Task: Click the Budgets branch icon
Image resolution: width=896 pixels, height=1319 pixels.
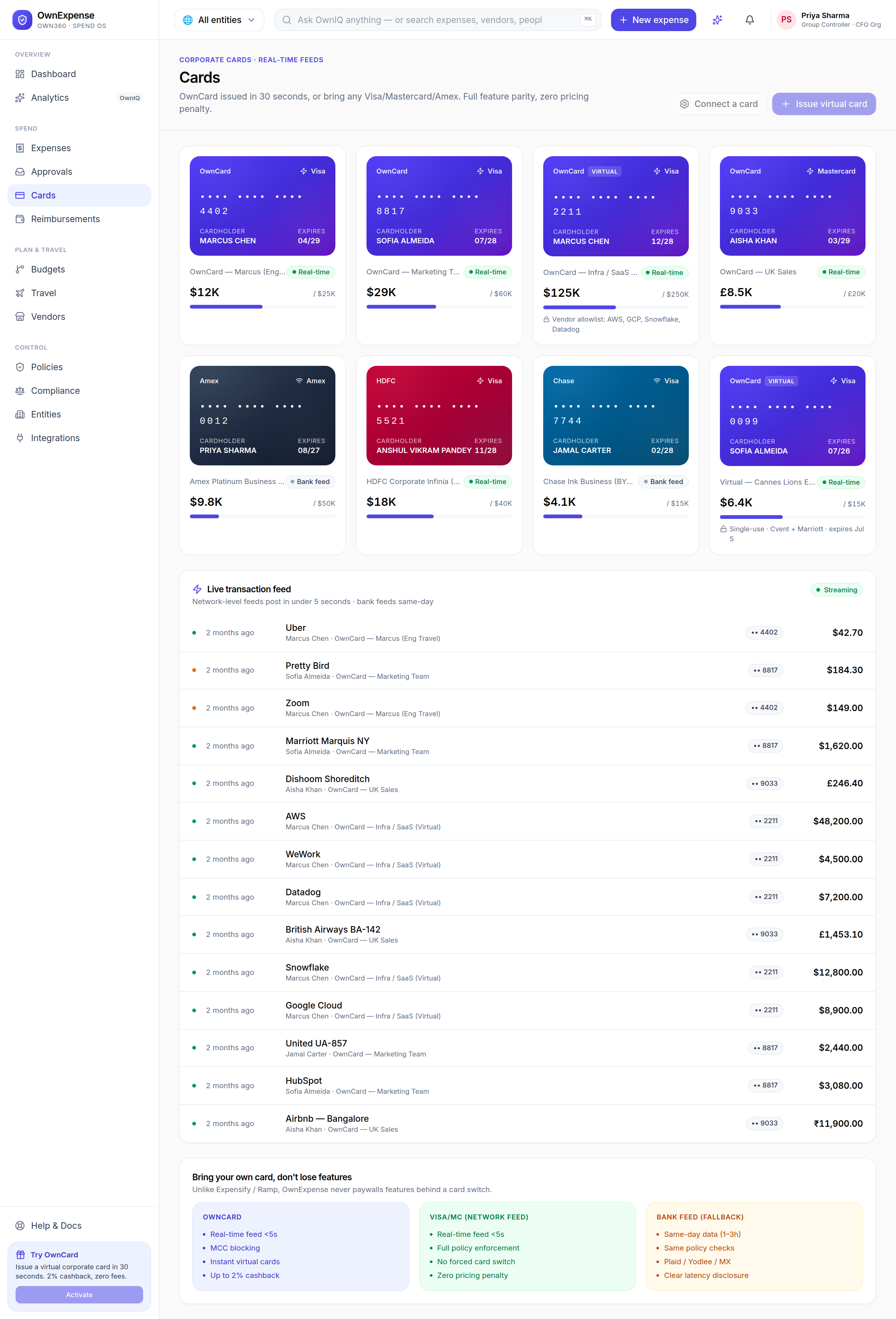Action: pos(20,270)
